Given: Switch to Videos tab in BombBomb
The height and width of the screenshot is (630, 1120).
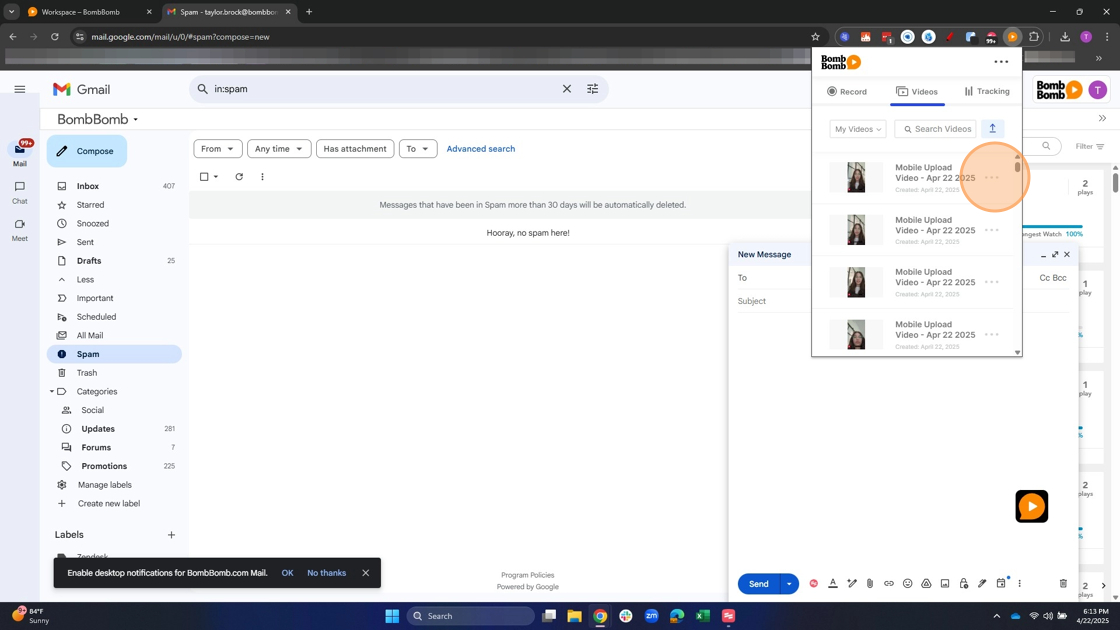Looking at the screenshot, I should 917,91.
